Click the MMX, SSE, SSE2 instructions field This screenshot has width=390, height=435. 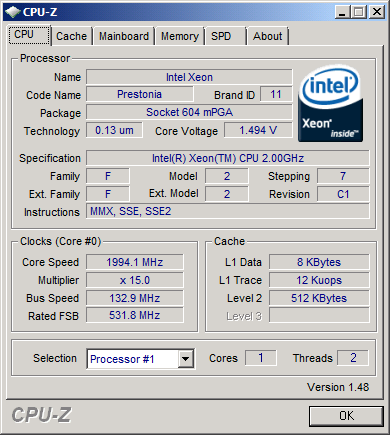pos(228,211)
